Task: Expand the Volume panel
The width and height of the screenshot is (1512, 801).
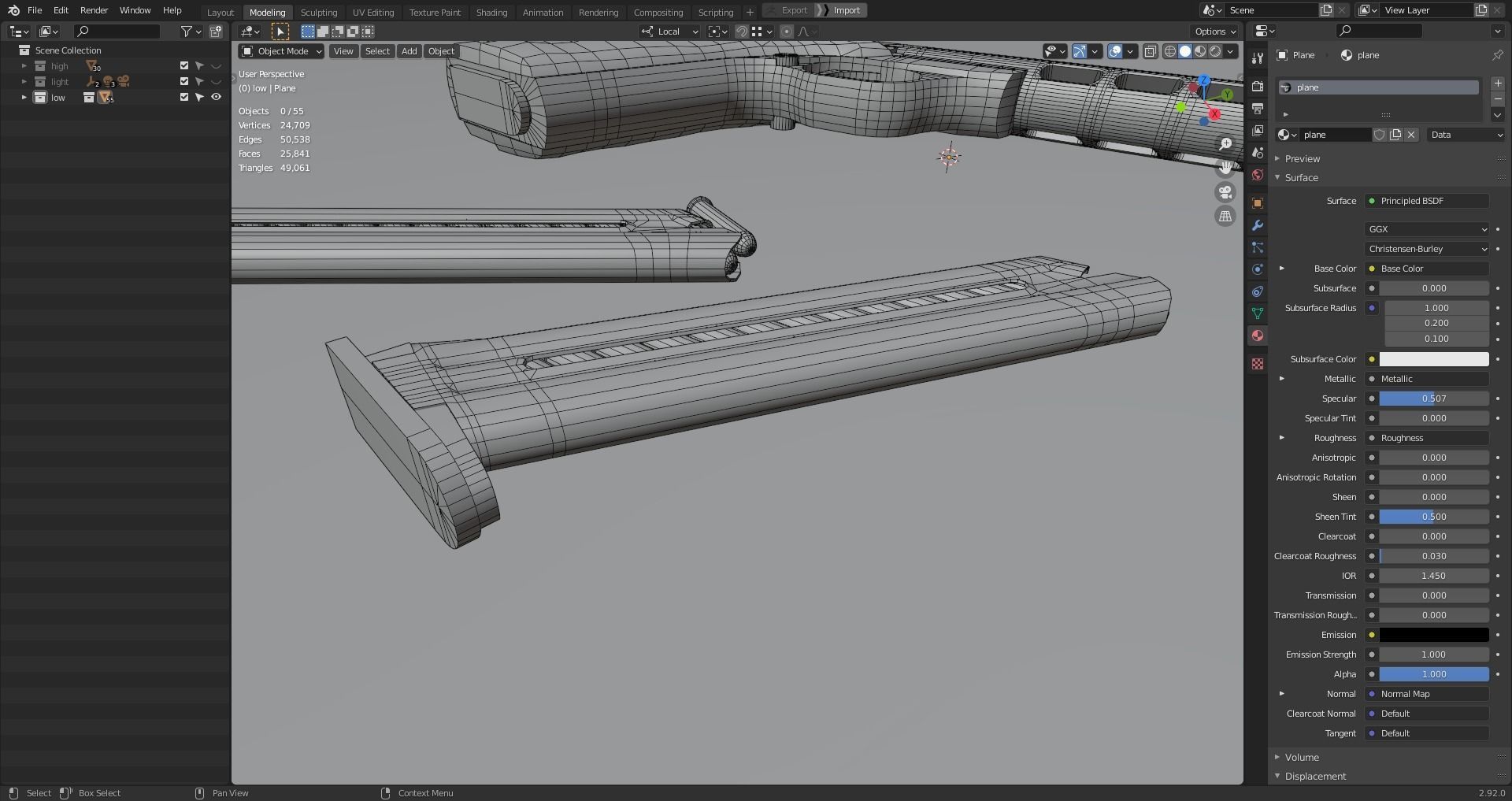Action: [1301, 758]
